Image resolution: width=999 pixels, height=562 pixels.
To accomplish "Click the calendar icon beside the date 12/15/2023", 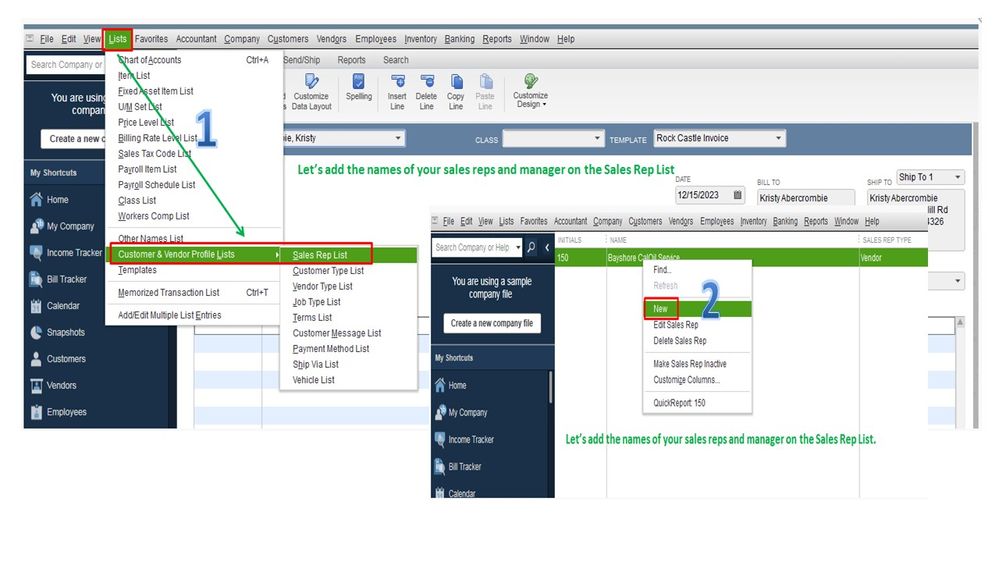I will point(737,195).
